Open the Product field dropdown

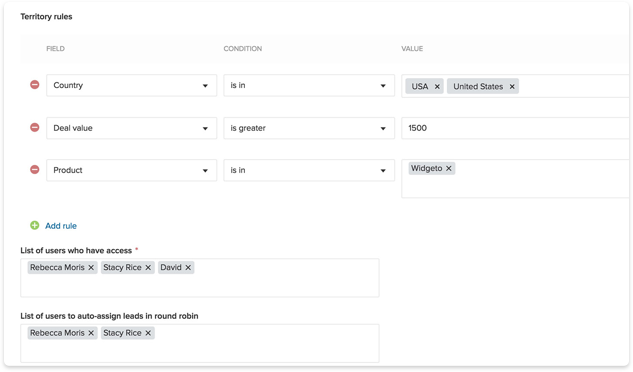(x=132, y=170)
